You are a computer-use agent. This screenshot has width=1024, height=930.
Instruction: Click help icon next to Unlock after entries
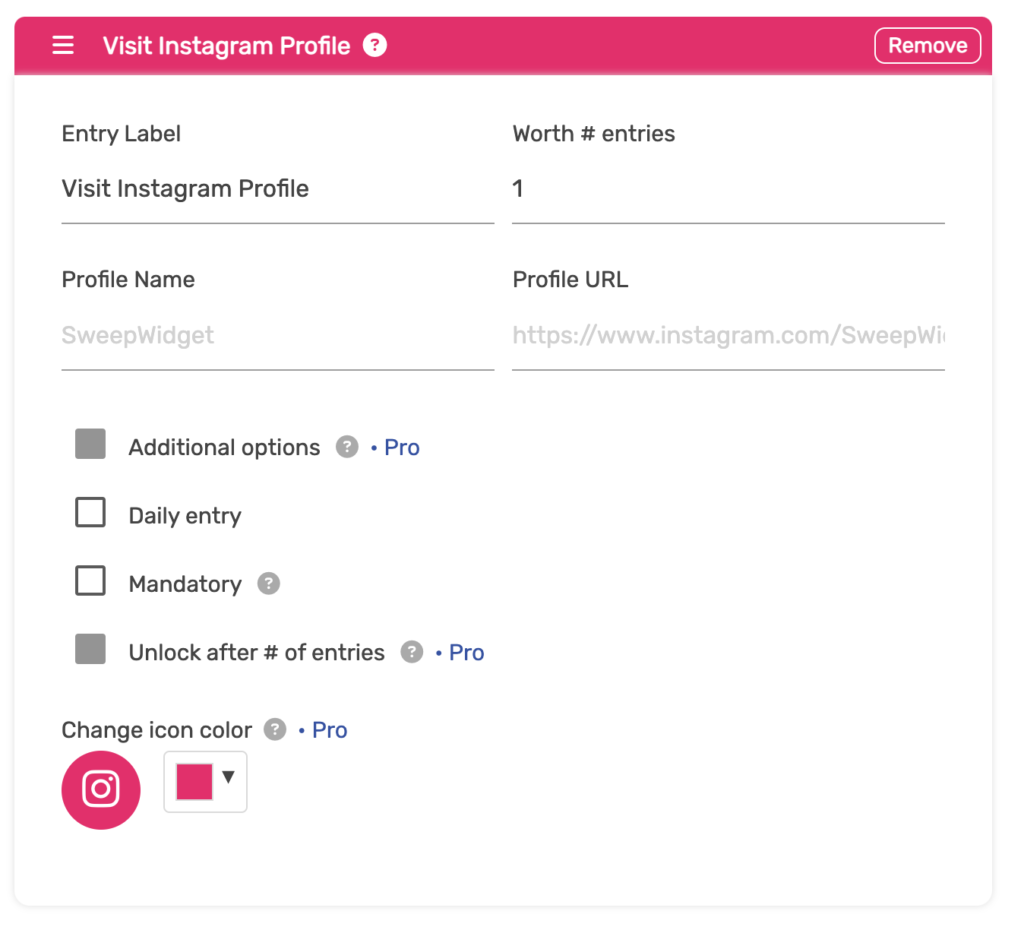[x=411, y=652]
